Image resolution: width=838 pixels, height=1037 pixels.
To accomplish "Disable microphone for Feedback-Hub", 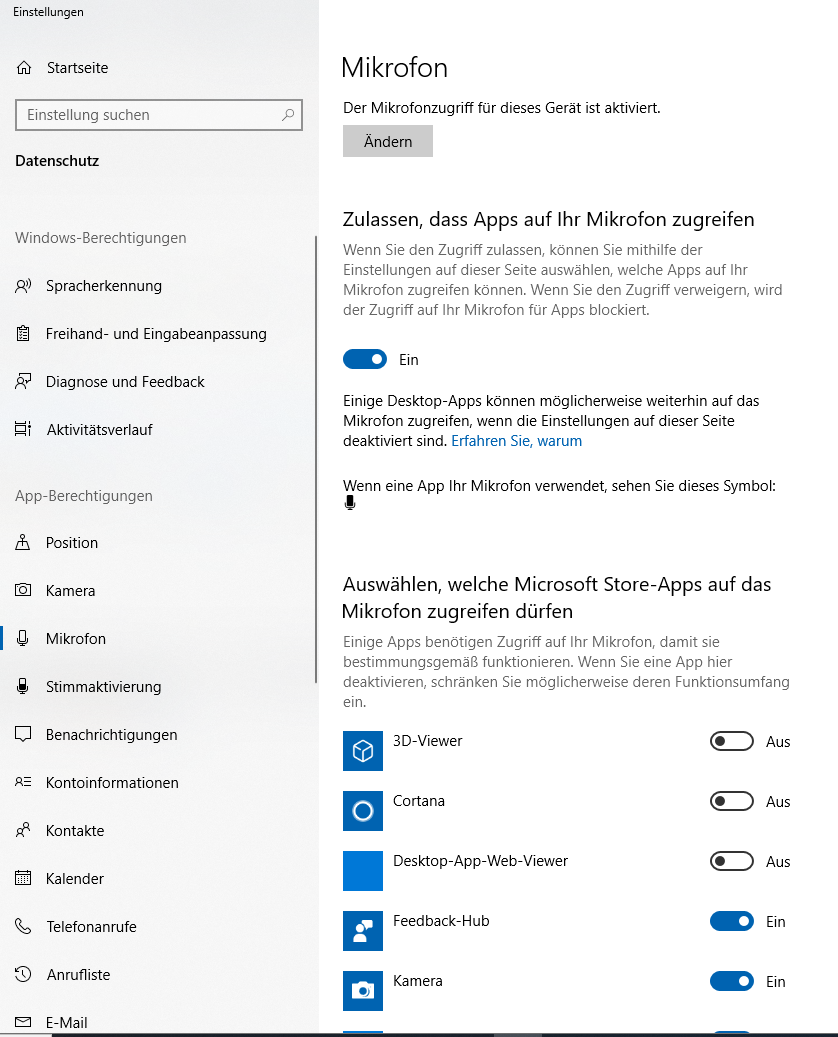I will (x=732, y=921).
